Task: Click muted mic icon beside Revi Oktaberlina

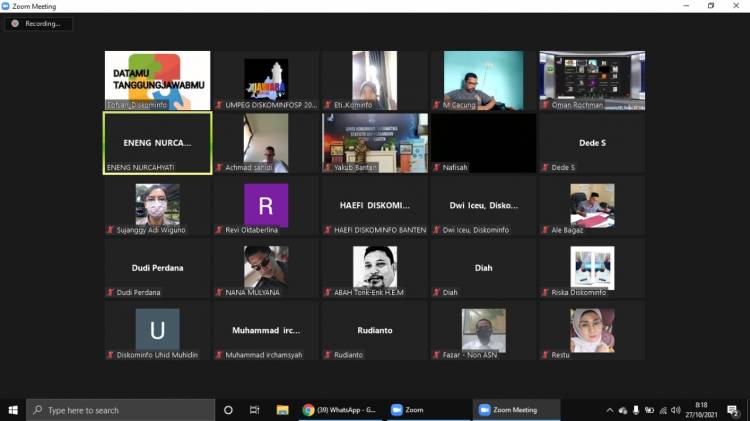Action: pyautogui.click(x=219, y=230)
